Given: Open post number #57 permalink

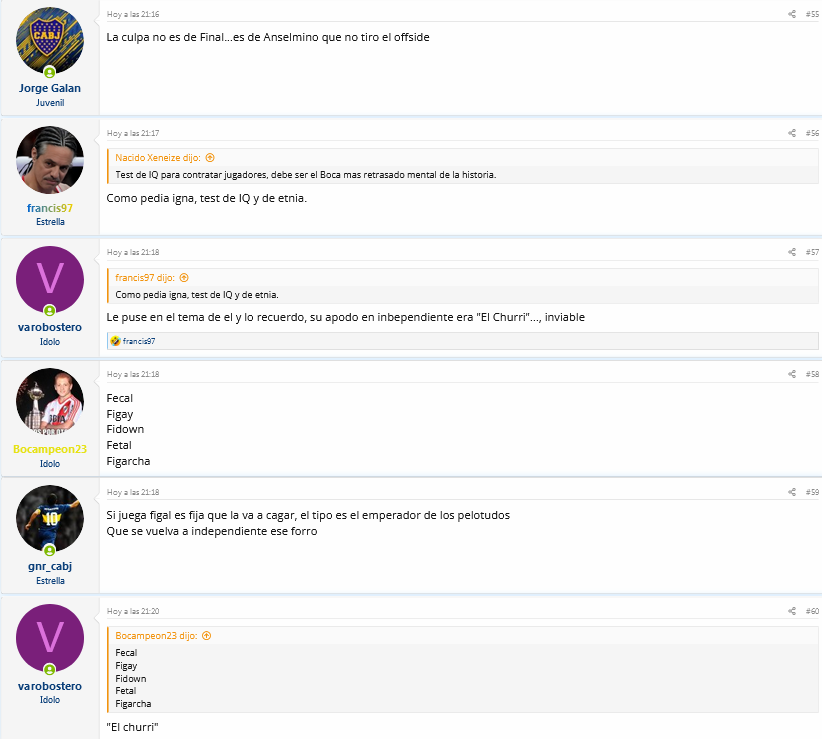Looking at the screenshot, I should (812, 252).
